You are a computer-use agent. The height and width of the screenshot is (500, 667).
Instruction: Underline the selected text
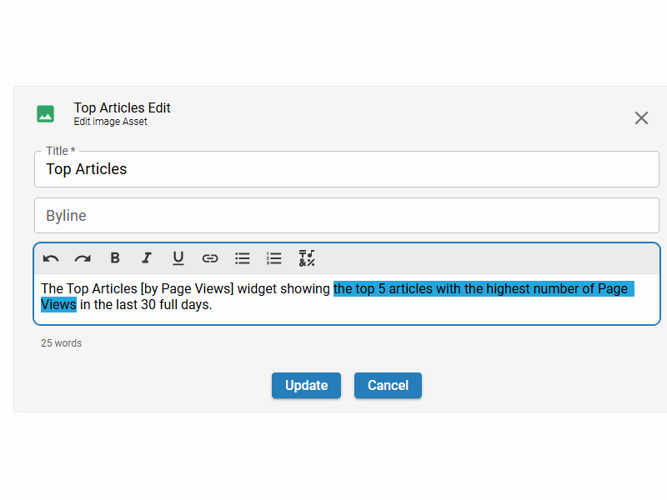[178, 258]
